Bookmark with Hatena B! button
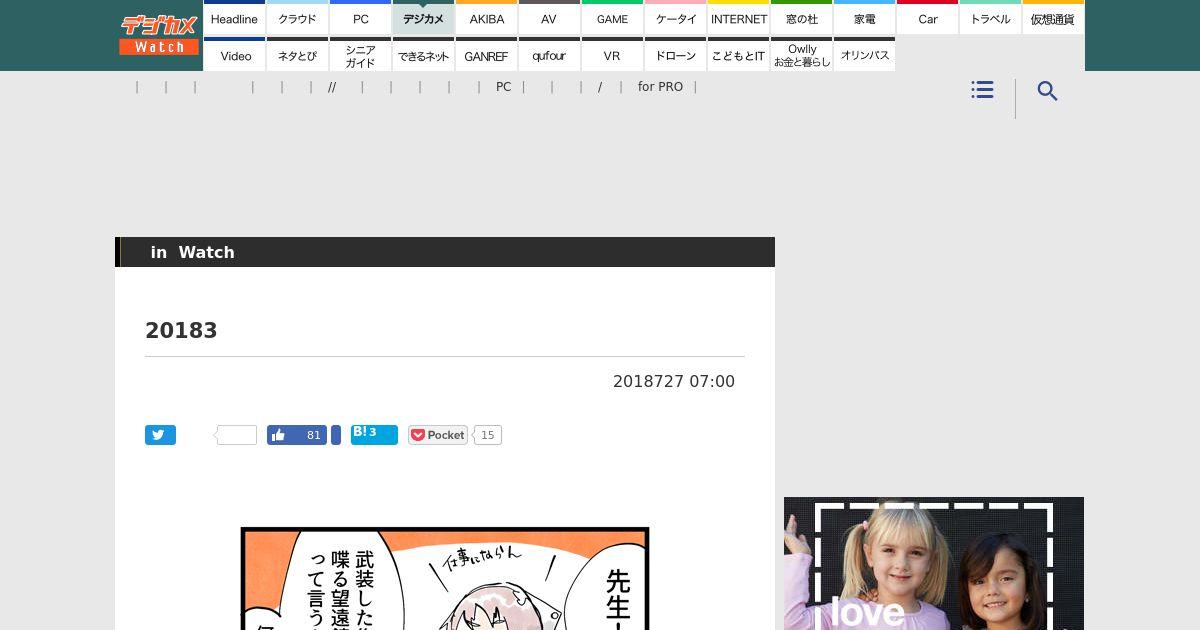 coord(374,435)
